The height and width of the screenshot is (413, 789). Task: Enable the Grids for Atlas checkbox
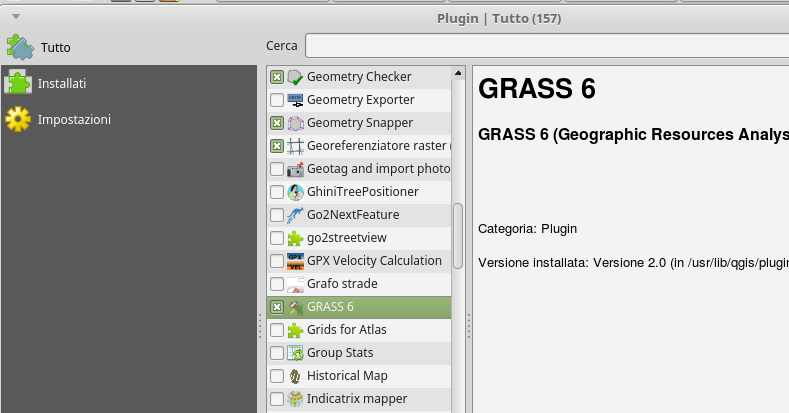pos(277,330)
